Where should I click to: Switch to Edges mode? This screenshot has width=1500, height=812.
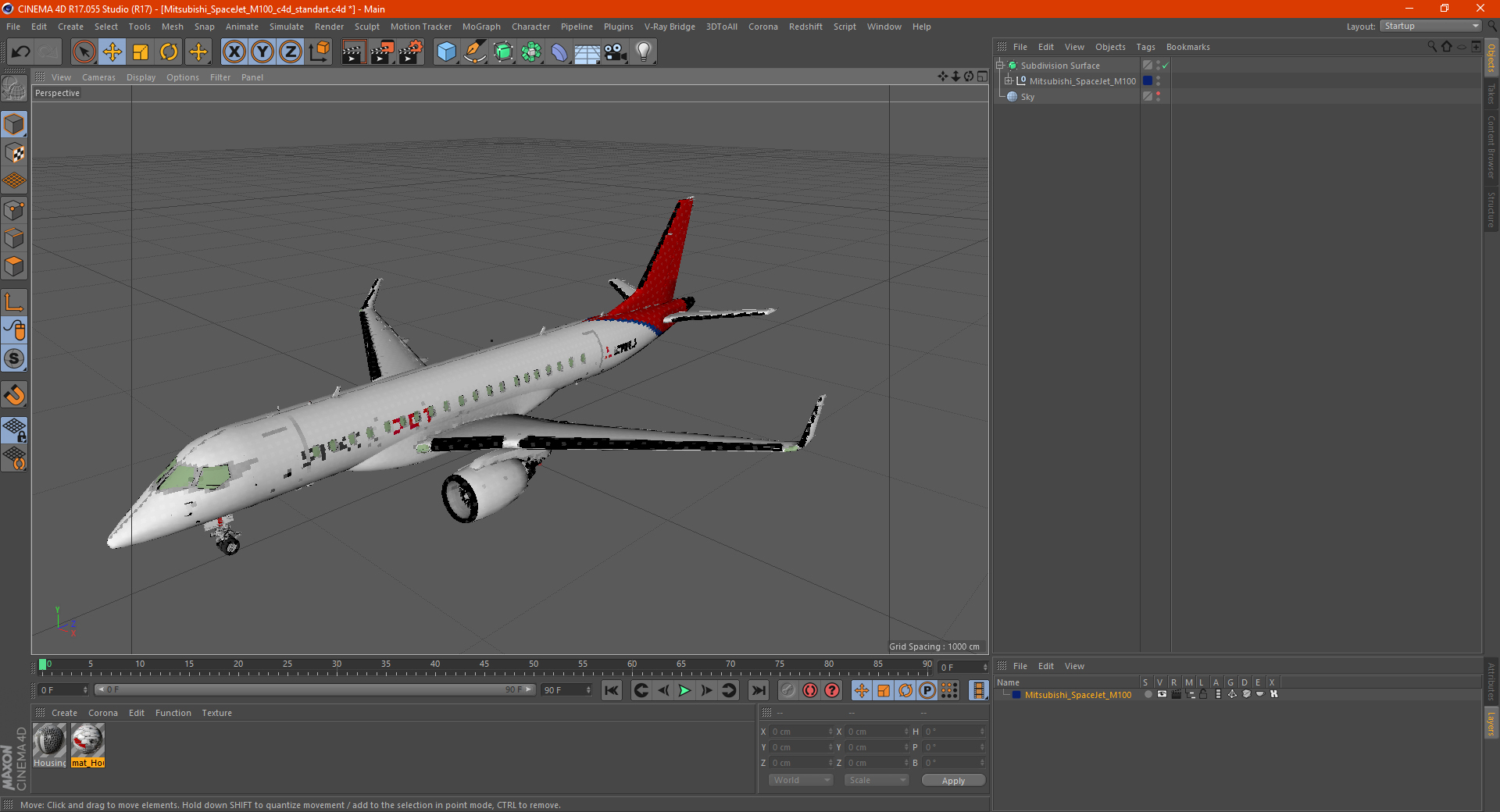(x=15, y=238)
